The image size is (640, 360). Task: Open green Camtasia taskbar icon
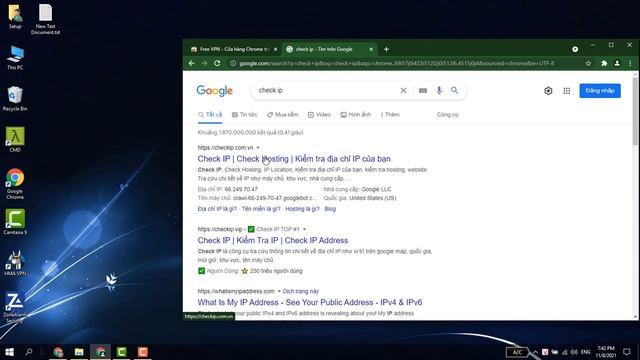pyautogui.click(x=122, y=352)
